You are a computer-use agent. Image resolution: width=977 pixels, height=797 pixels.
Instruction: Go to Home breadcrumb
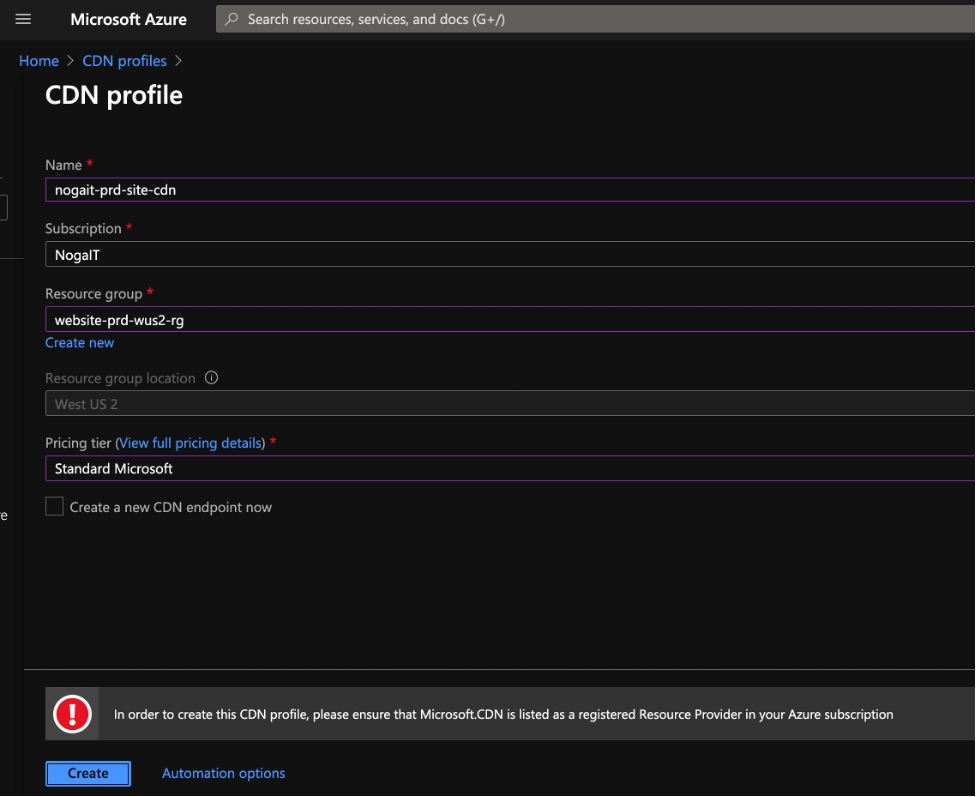(x=39, y=61)
